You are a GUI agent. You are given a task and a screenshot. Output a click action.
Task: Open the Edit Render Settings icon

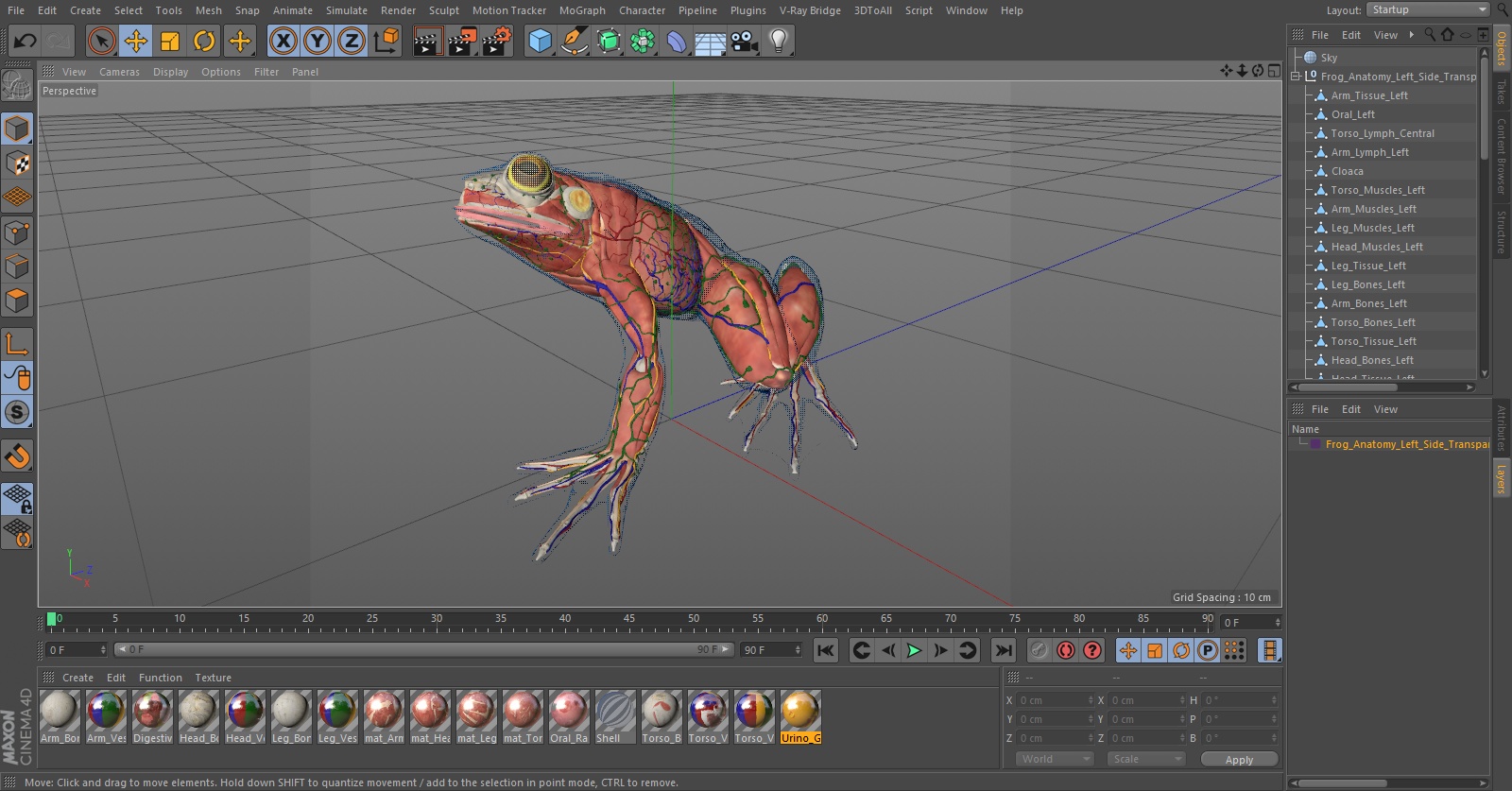497,41
